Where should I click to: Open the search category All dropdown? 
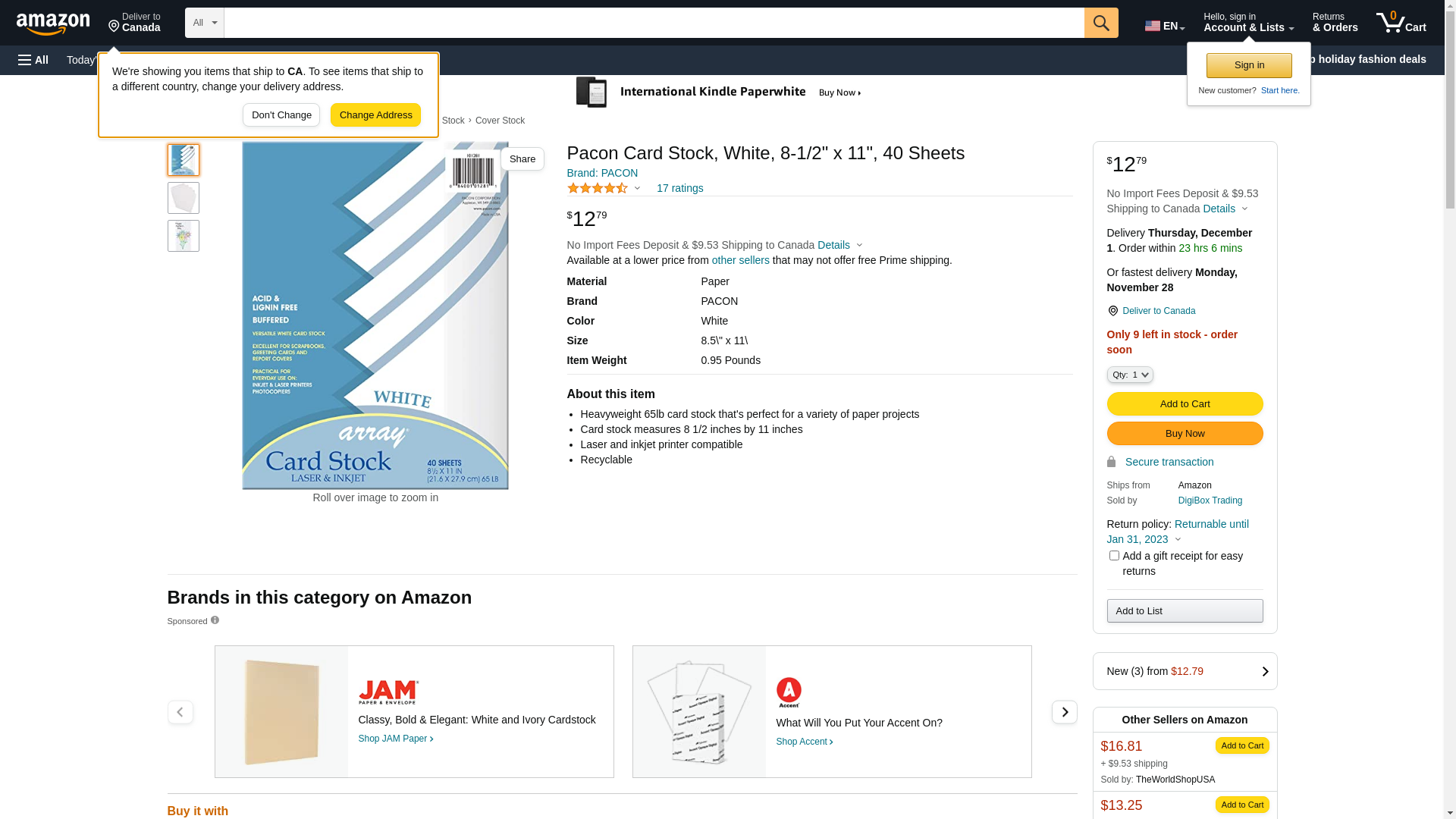coord(205,23)
